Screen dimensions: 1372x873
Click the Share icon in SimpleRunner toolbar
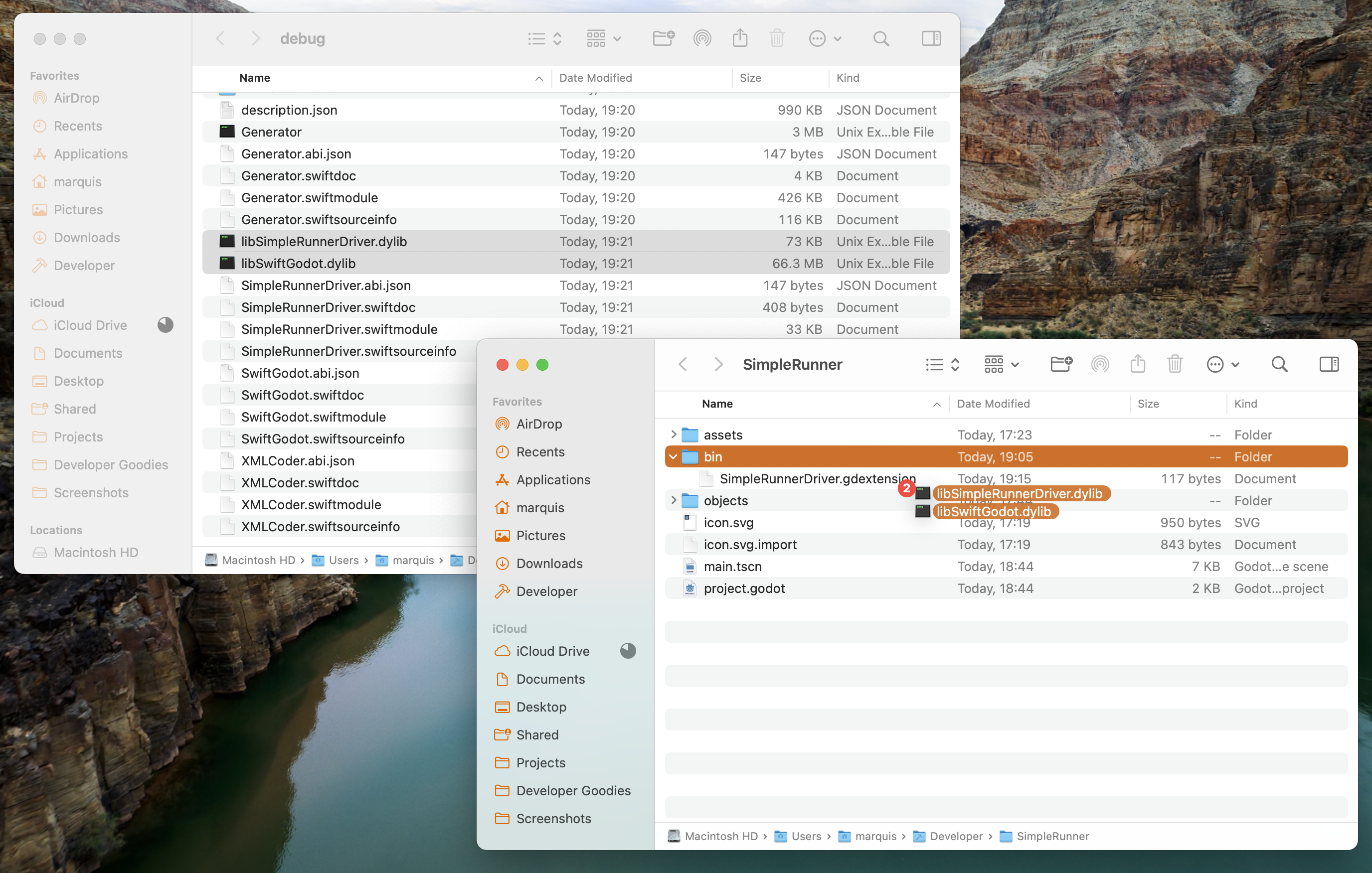[x=1137, y=364]
